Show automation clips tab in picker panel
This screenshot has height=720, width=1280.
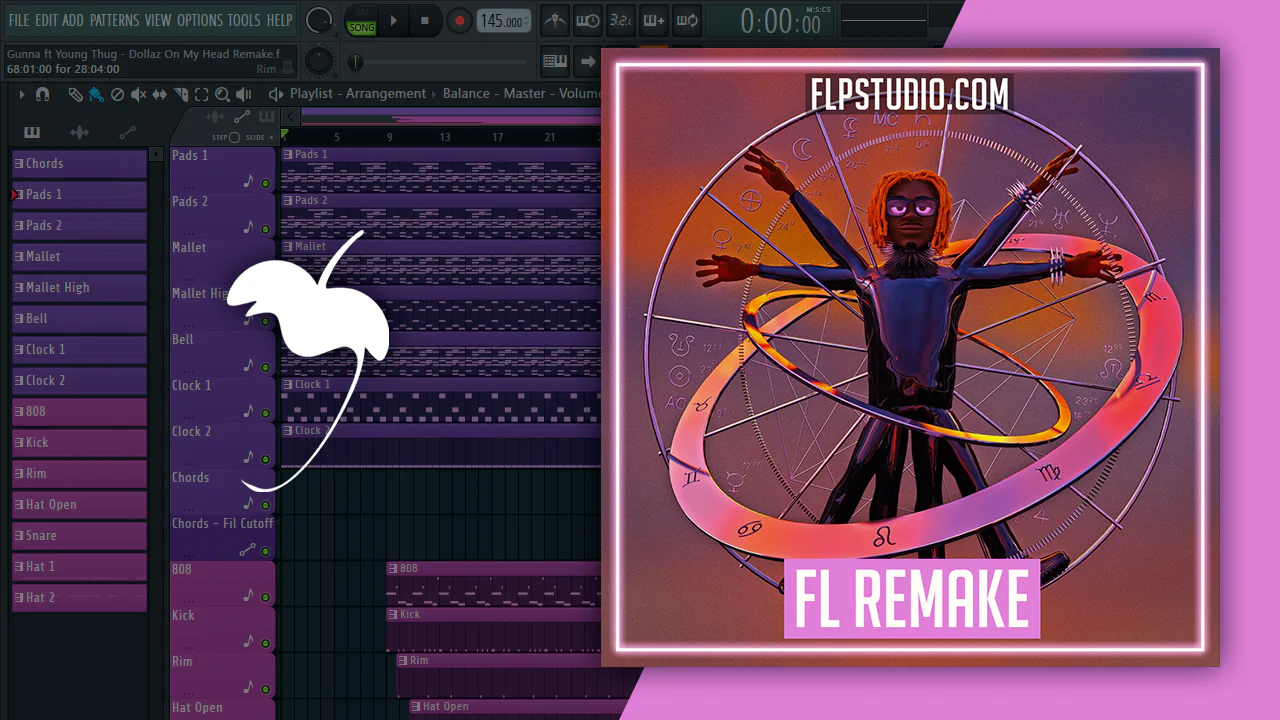pyautogui.click(x=127, y=132)
